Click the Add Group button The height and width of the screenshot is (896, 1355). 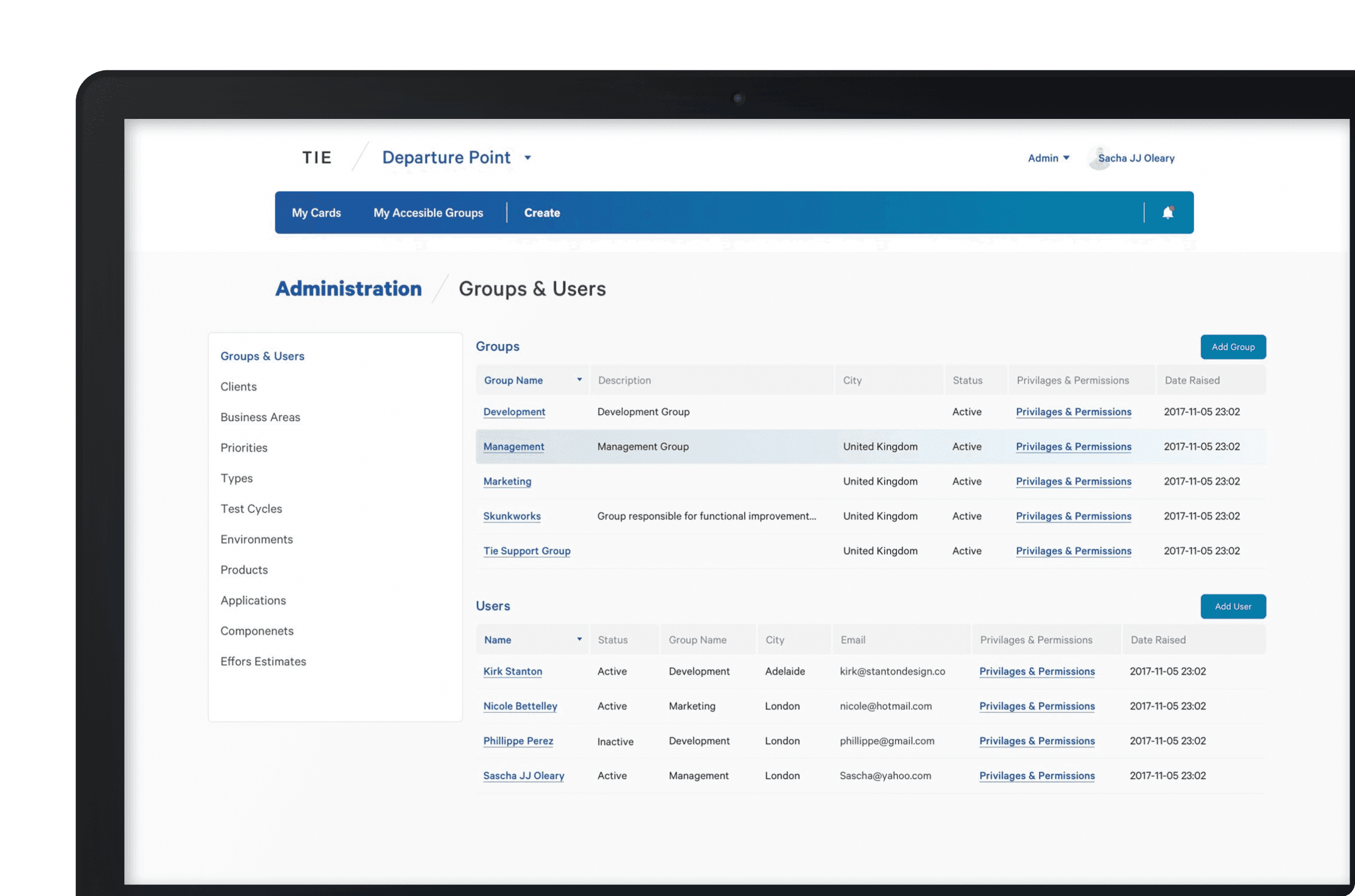click(x=1233, y=347)
